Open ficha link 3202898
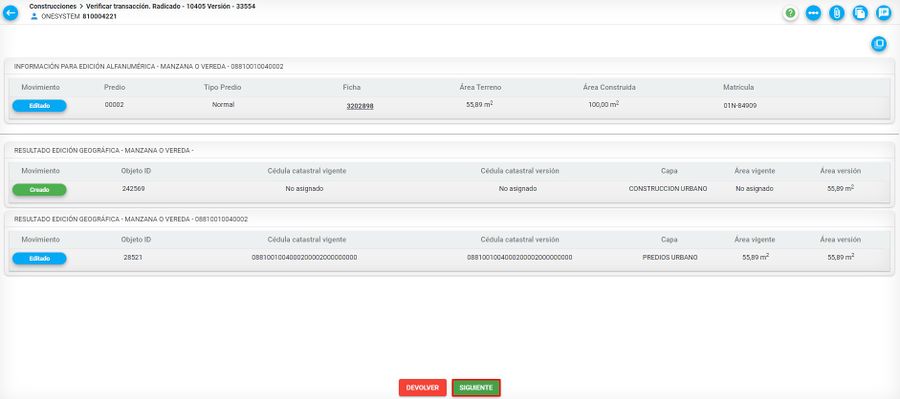This screenshot has height=399, width=900. tap(360, 106)
